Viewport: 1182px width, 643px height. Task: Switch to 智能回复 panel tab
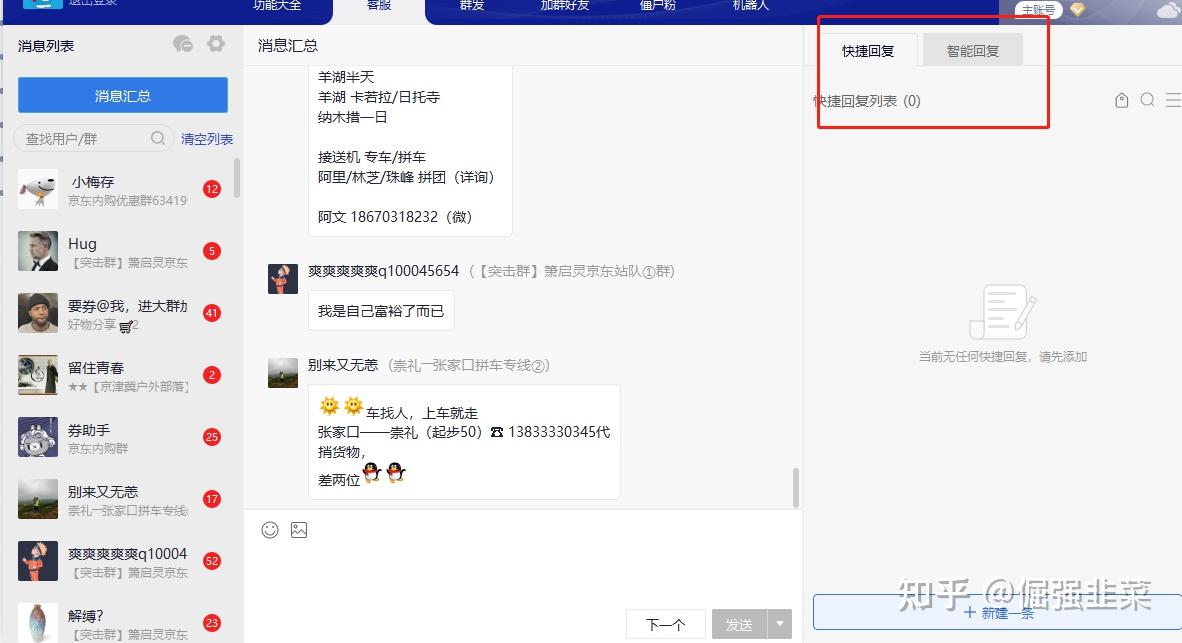[x=972, y=51]
